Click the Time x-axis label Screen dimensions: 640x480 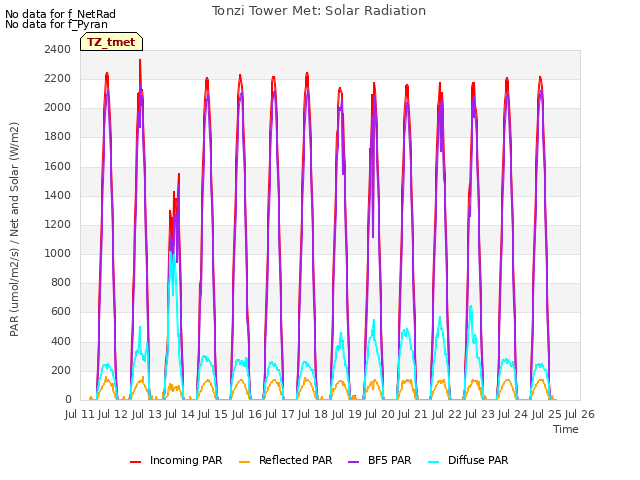point(566,429)
